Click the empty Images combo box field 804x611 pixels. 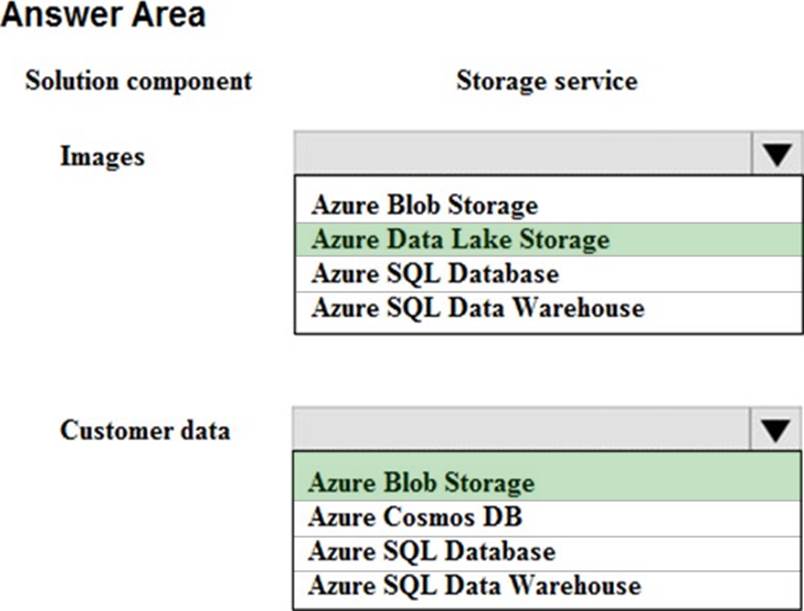[520, 154]
